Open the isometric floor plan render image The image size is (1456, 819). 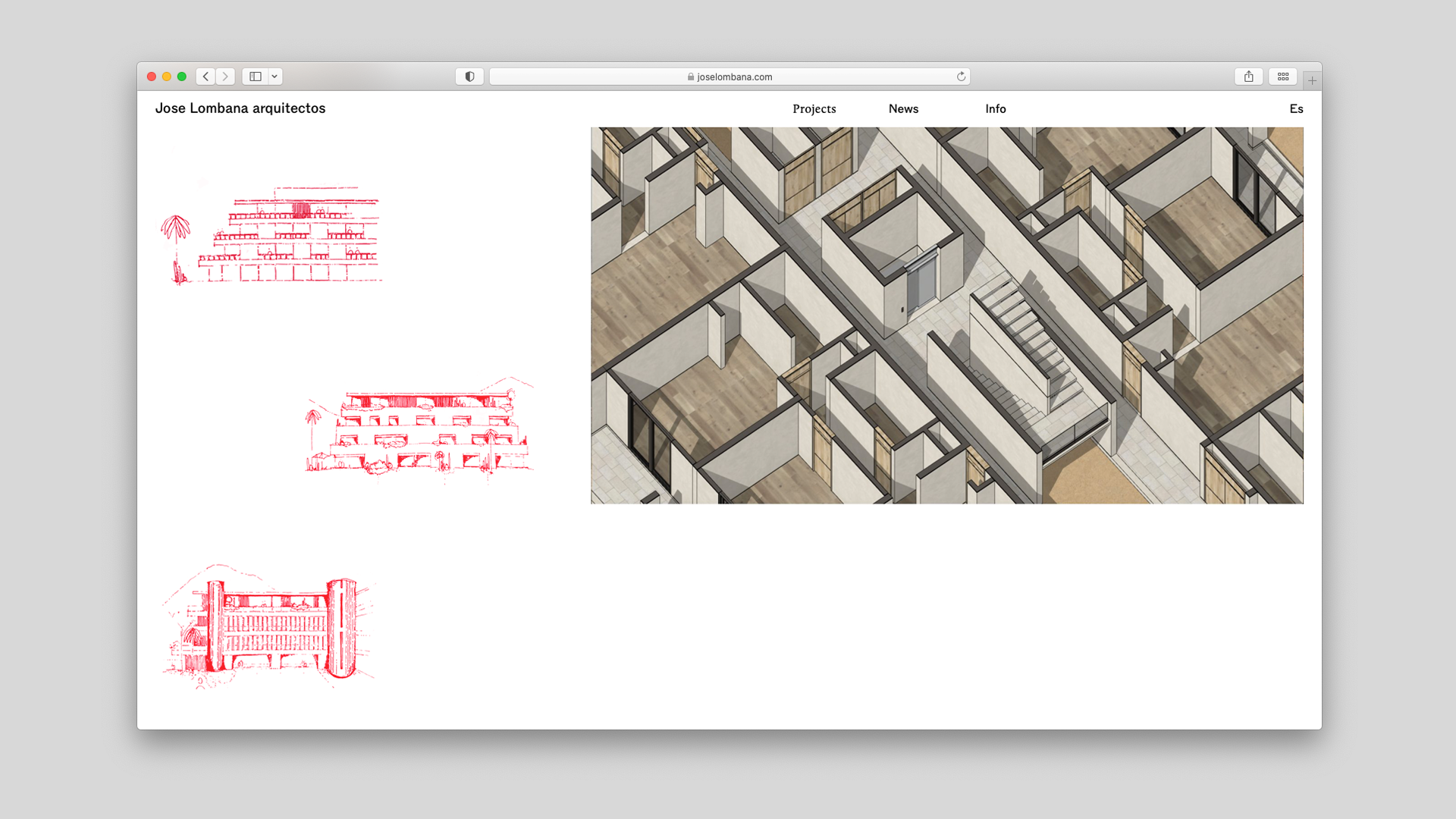947,315
